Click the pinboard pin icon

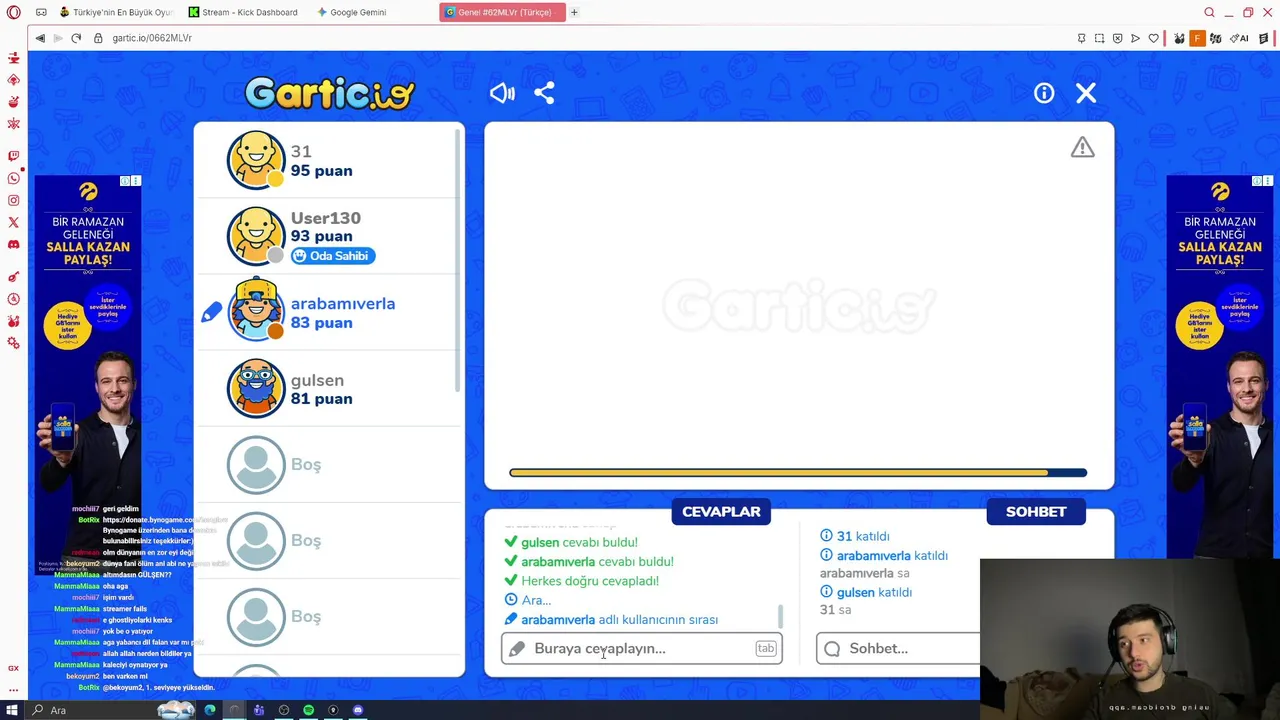tap(1081, 38)
